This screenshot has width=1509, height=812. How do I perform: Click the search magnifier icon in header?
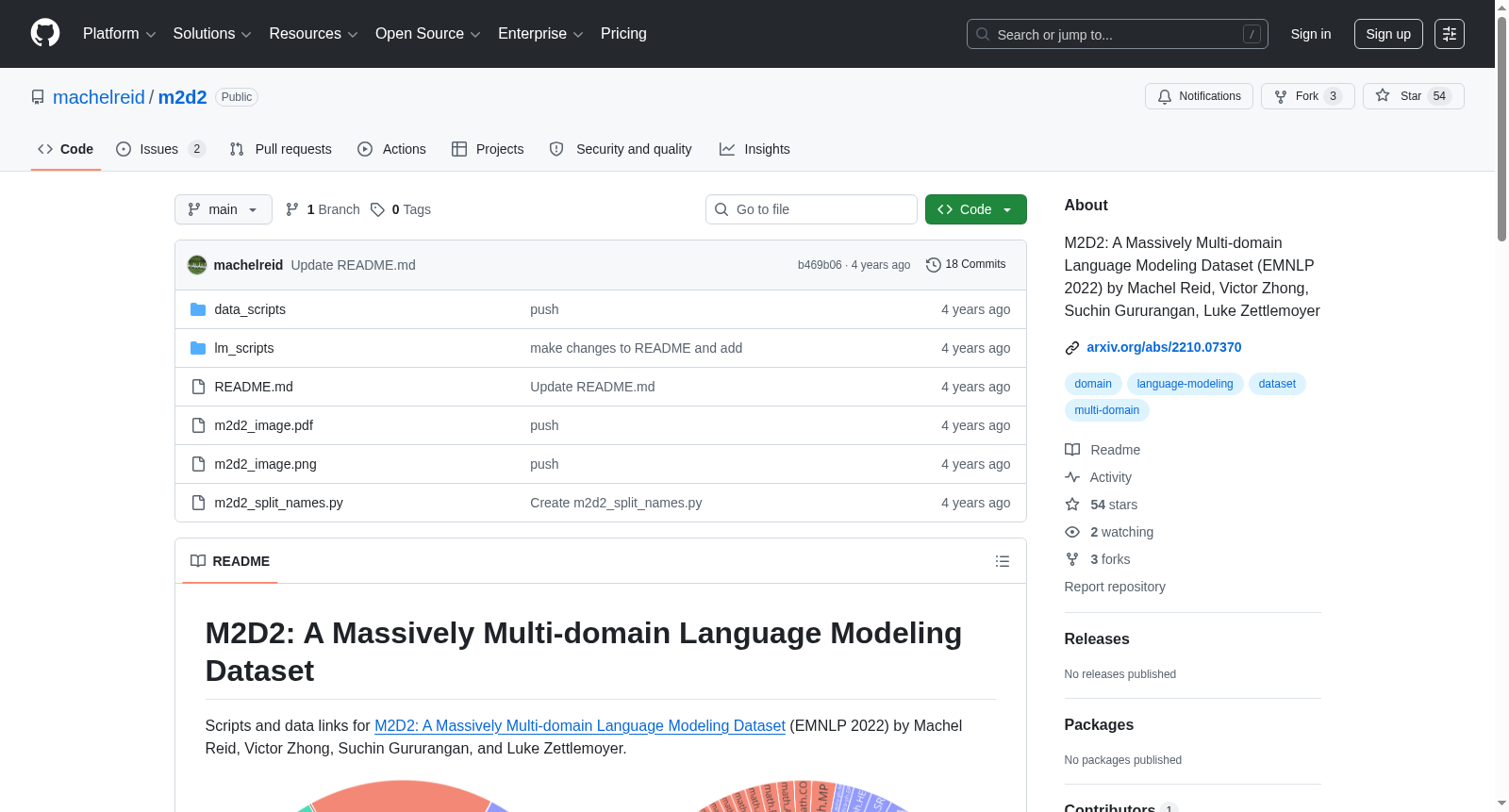point(983,34)
